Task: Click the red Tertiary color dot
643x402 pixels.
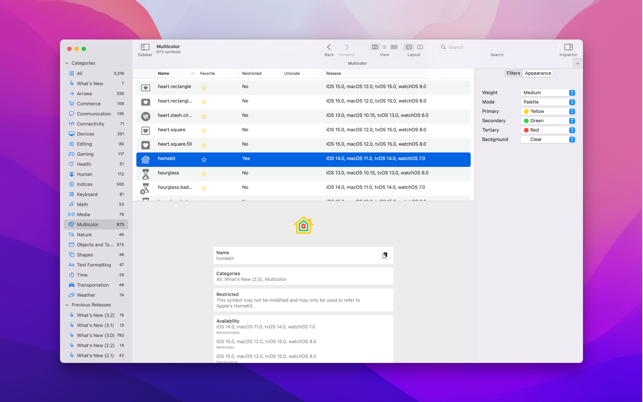Action: pyautogui.click(x=526, y=130)
